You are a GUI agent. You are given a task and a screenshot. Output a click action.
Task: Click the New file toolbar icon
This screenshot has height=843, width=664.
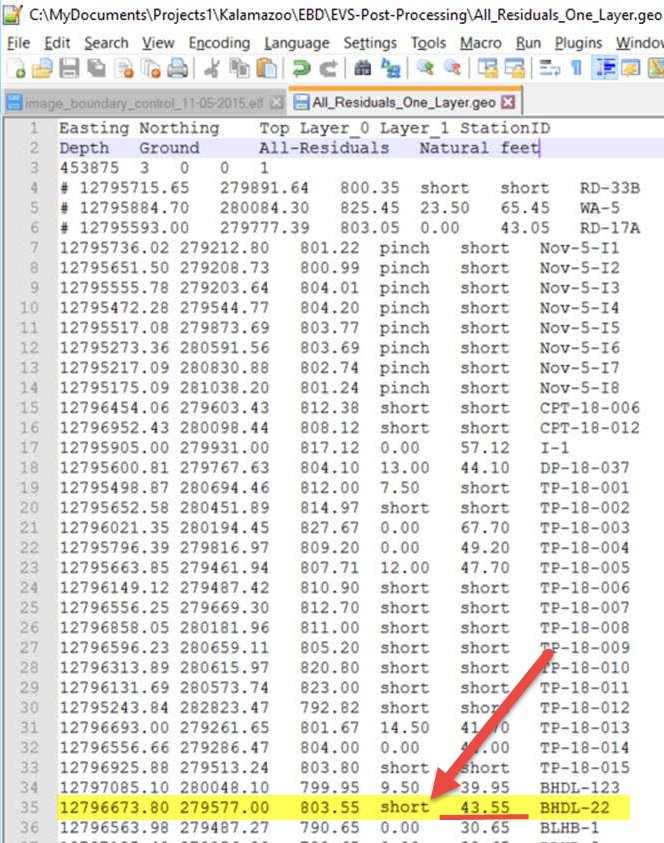(x=16, y=68)
